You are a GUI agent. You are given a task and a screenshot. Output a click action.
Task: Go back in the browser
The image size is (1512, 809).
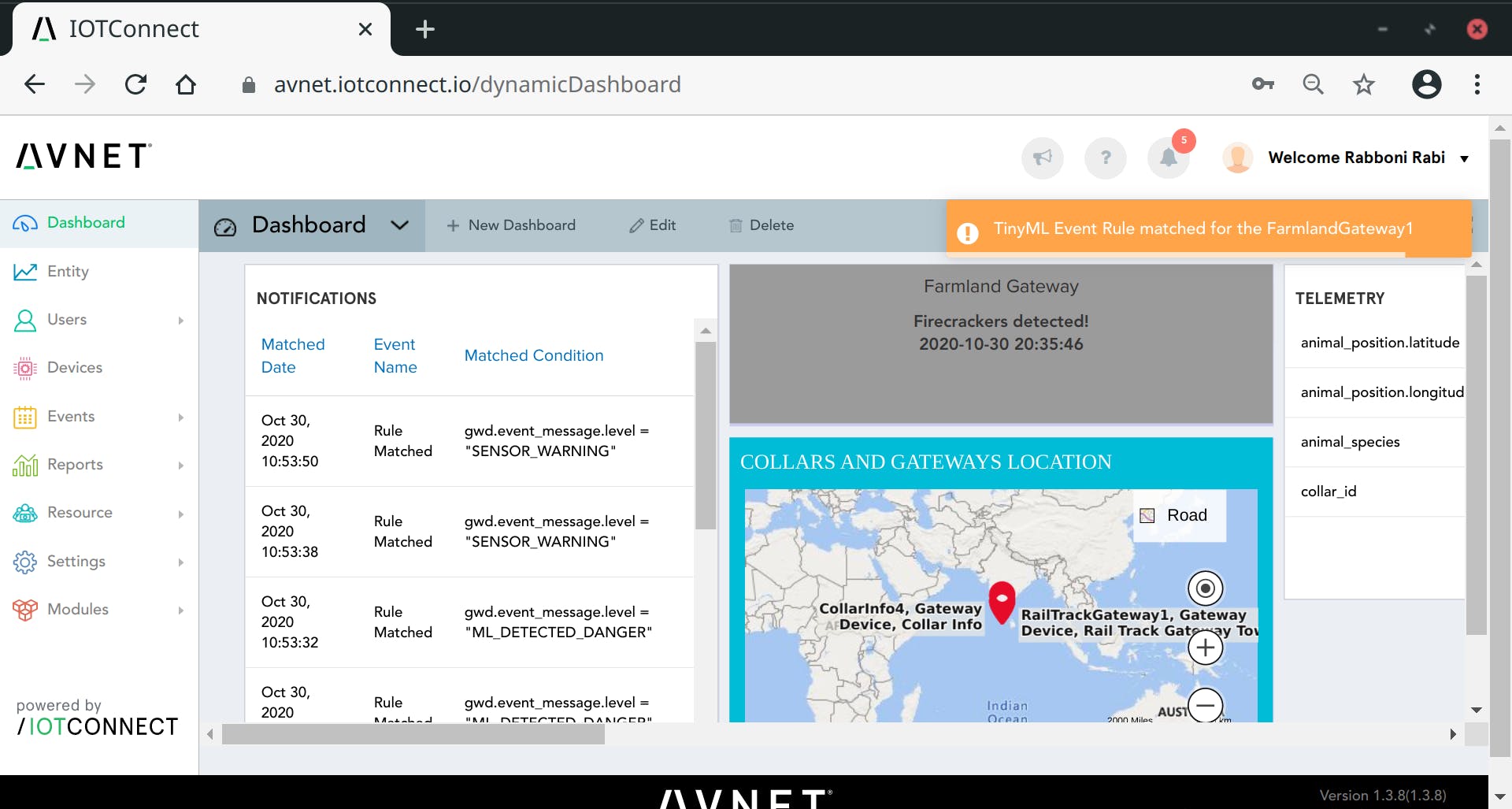[x=35, y=84]
